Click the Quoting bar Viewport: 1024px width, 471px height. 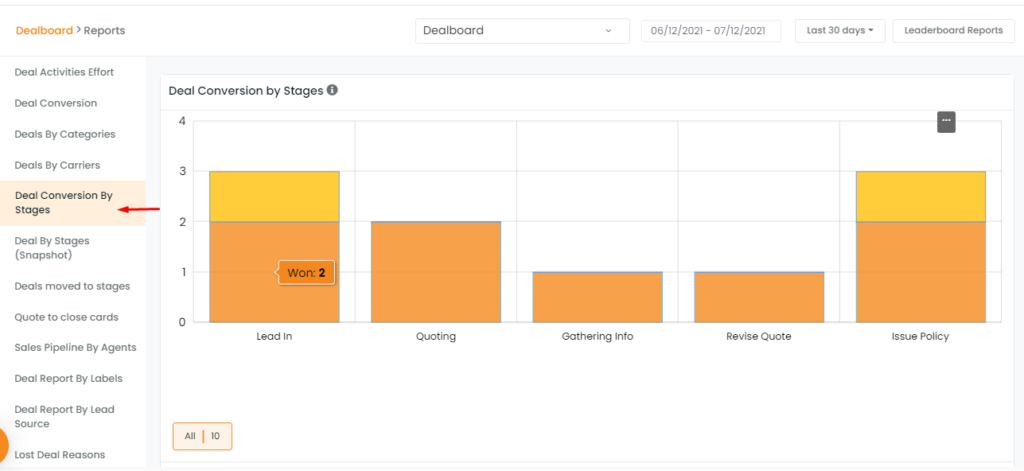[x=436, y=272]
